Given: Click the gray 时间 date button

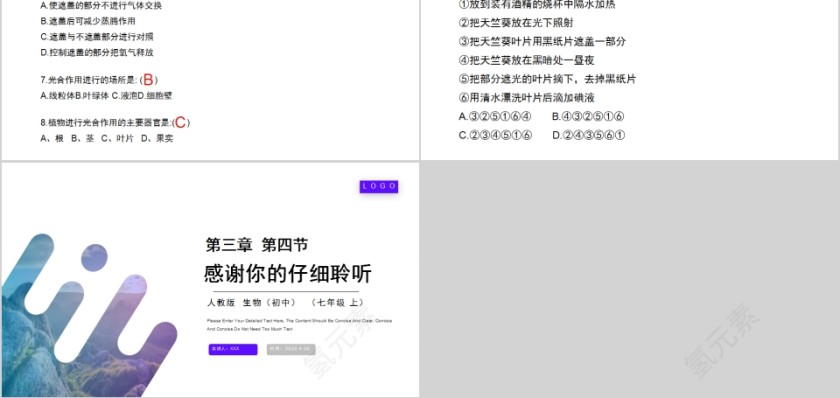Looking at the screenshot, I should 291,349.
